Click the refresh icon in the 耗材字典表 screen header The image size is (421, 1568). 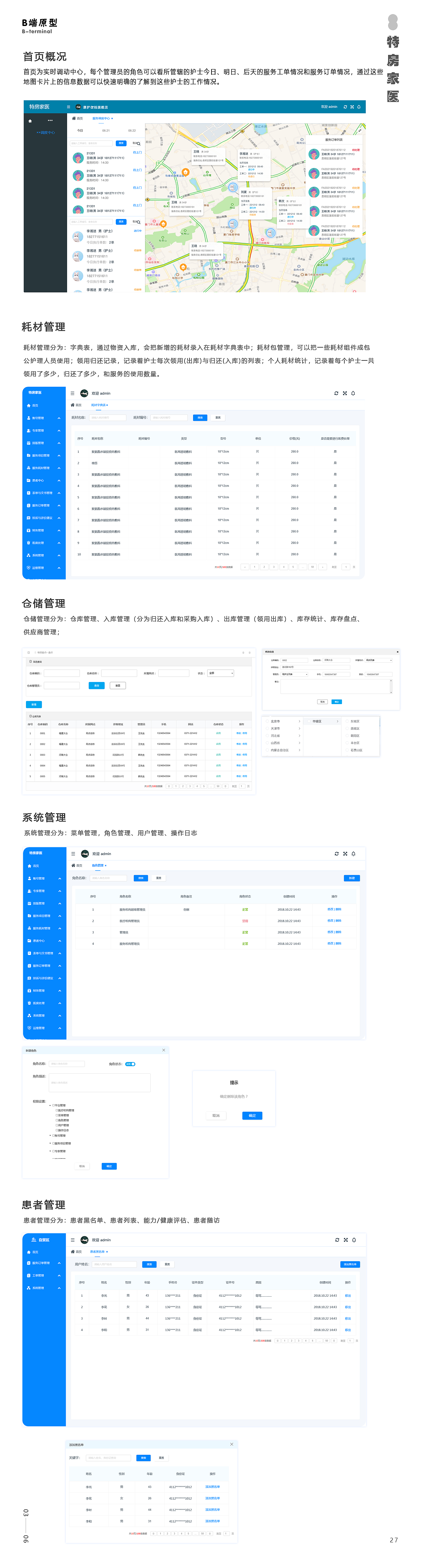[x=336, y=393]
